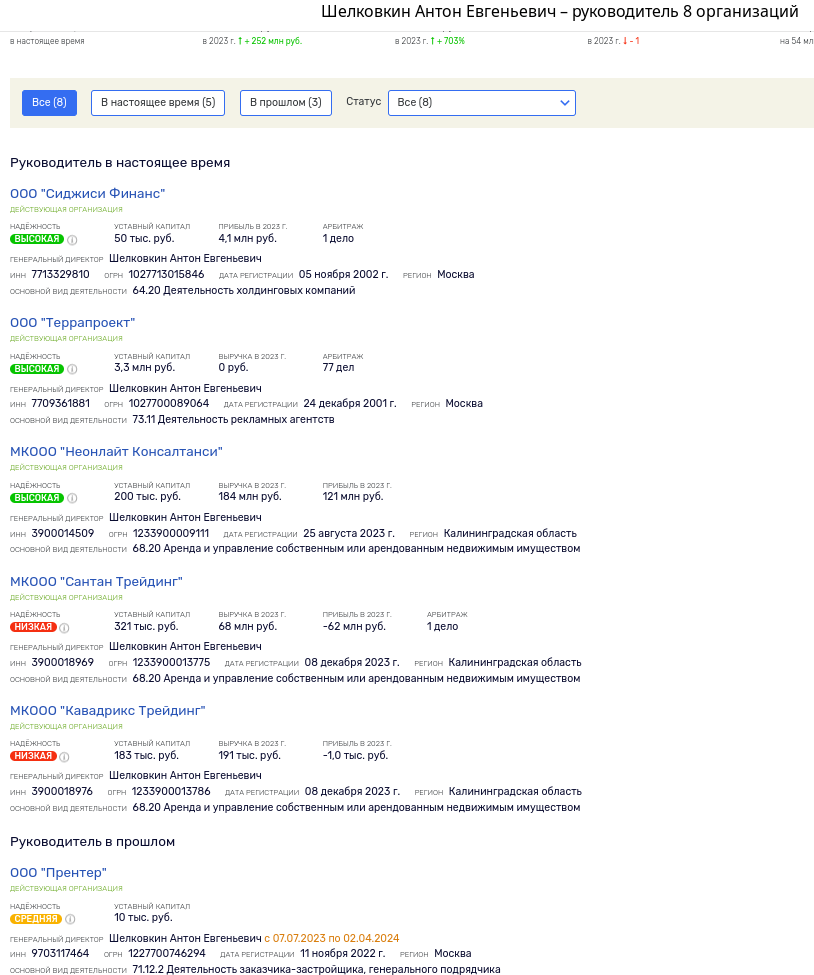Click OGRN 1233900013786
Image resolution: width=814 pixels, height=975 pixels.
171,792
